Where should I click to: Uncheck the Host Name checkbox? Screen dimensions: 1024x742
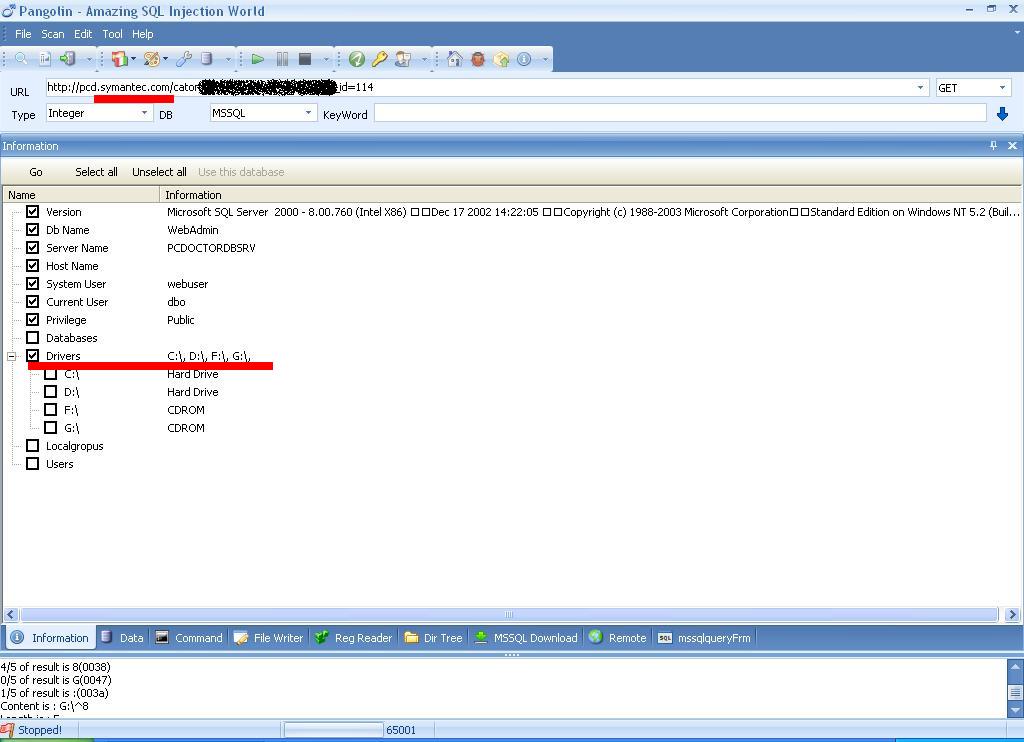32,265
